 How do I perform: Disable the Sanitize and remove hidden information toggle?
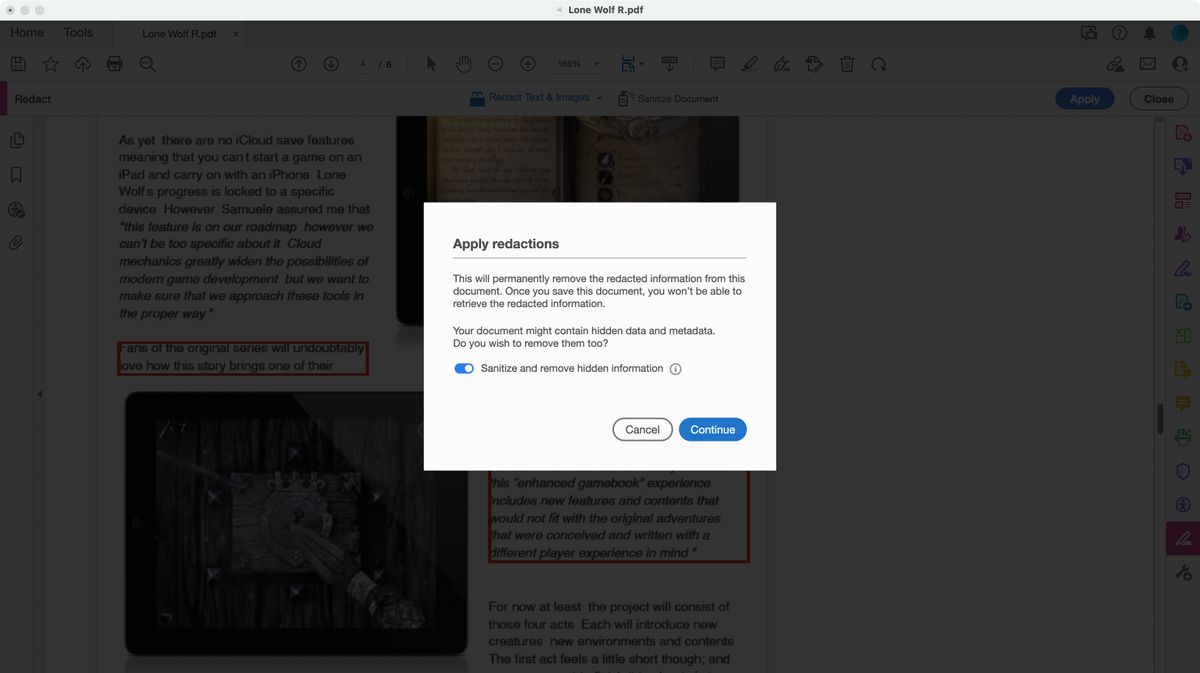click(x=464, y=368)
